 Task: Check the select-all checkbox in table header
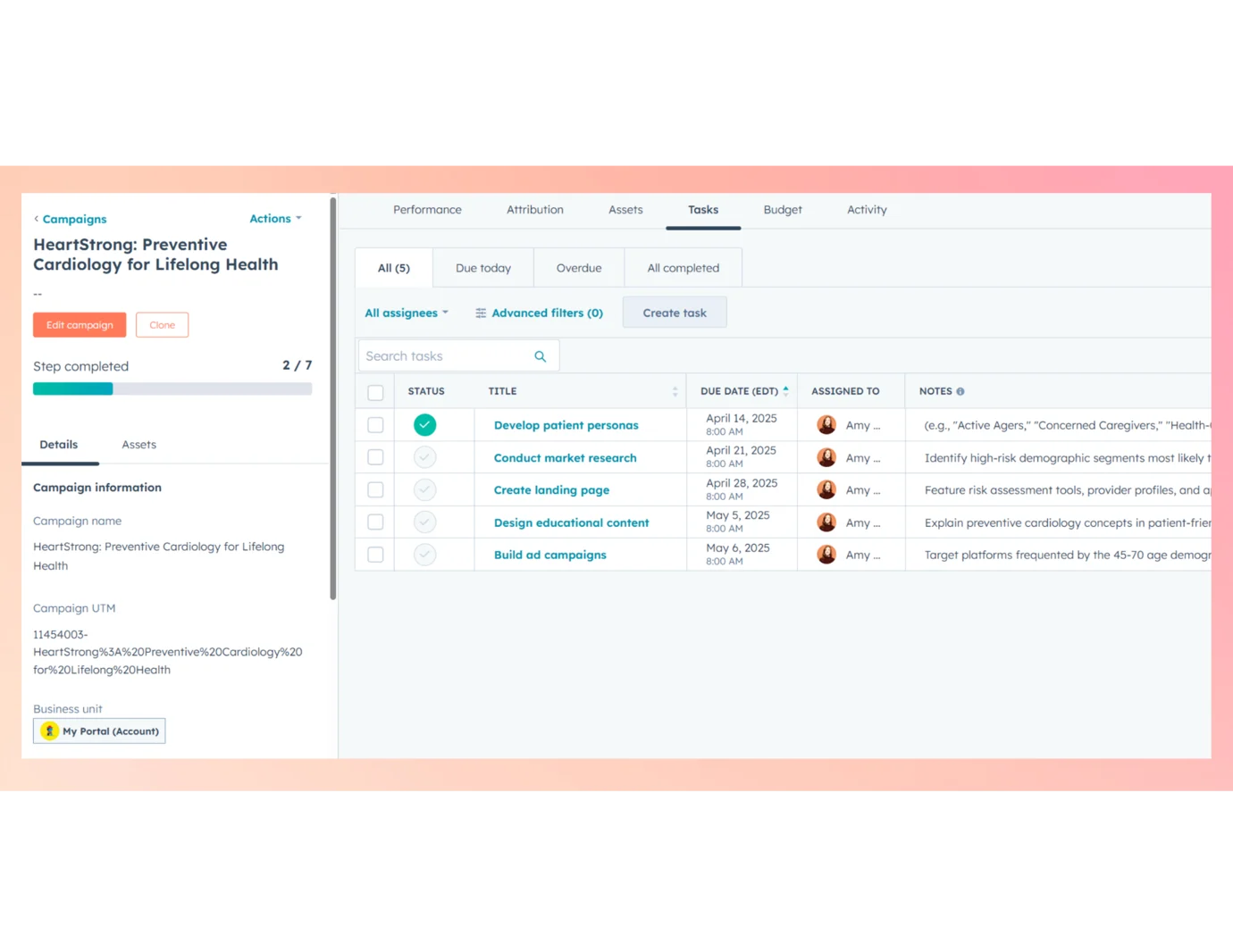click(375, 391)
